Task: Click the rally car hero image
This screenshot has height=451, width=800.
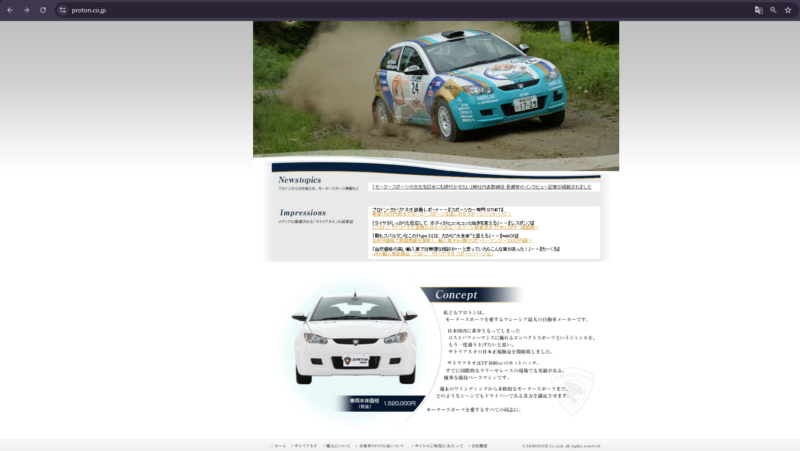Action: (435, 85)
